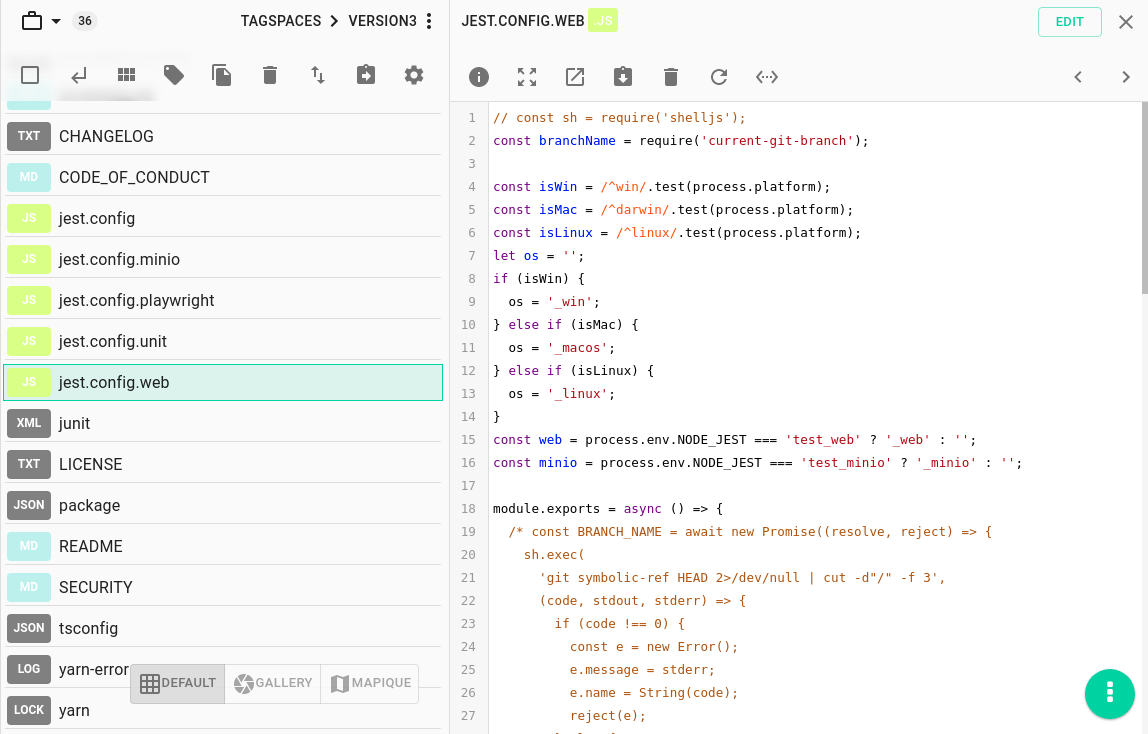Close the opened file panel
Viewport: 1148px width, 734px height.
[1126, 22]
